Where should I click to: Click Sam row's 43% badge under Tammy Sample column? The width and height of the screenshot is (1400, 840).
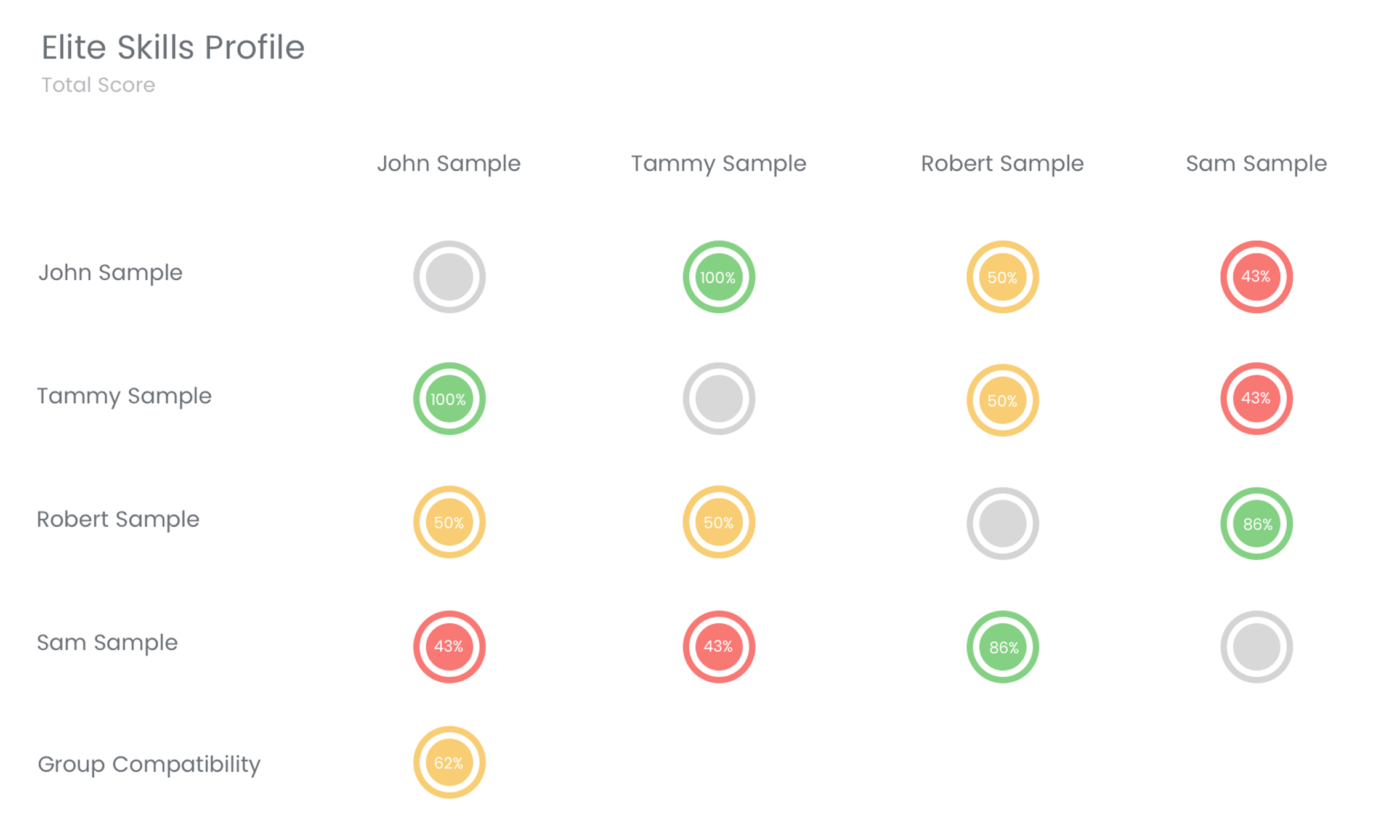click(718, 647)
